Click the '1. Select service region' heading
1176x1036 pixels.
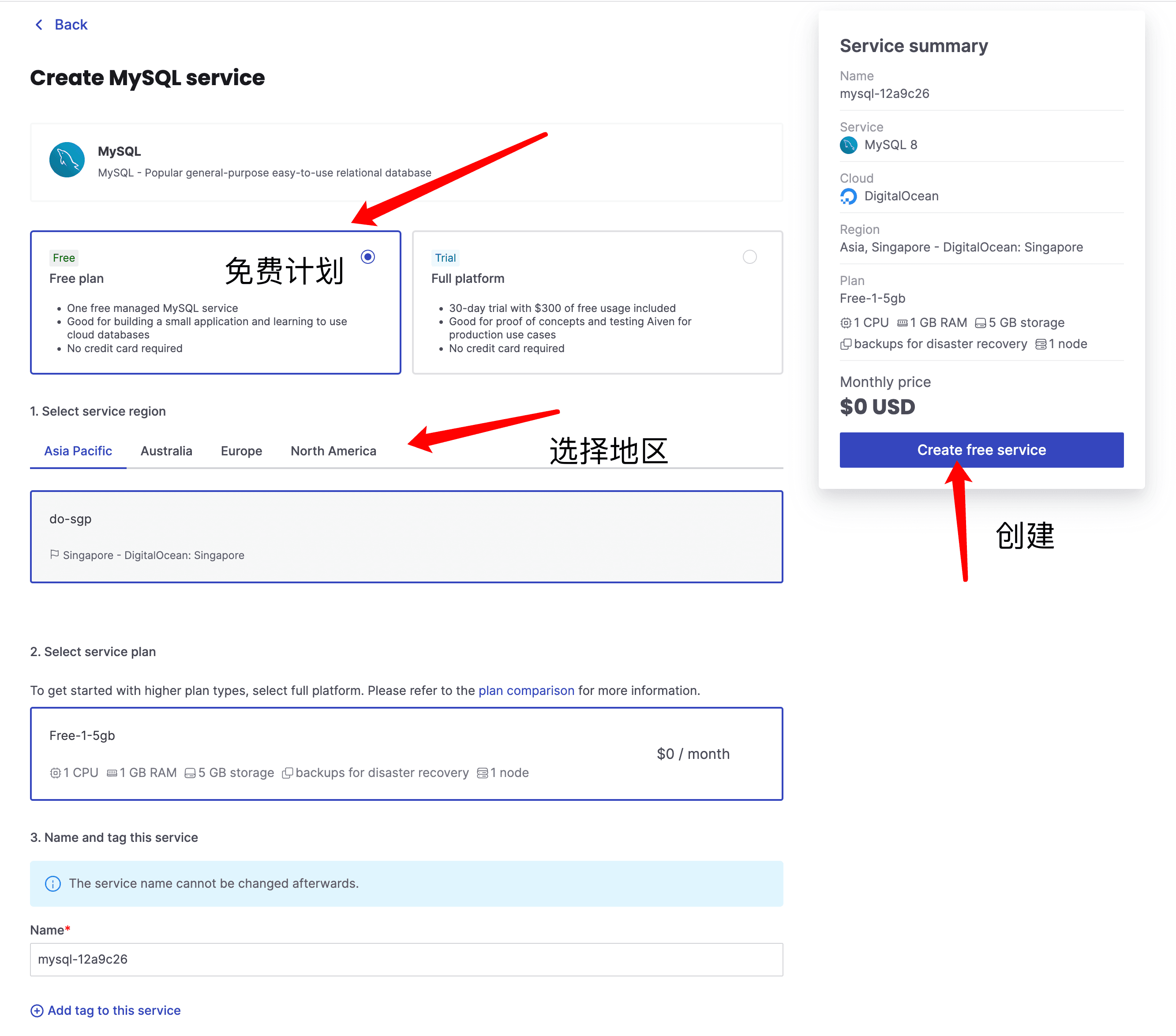coord(98,411)
